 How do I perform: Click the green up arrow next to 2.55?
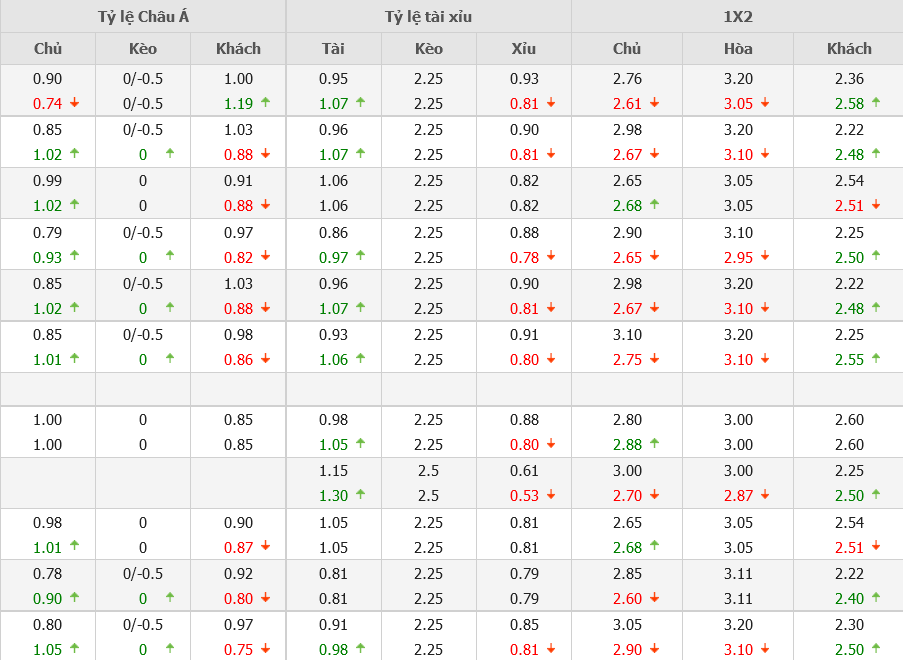click(876, 358)
